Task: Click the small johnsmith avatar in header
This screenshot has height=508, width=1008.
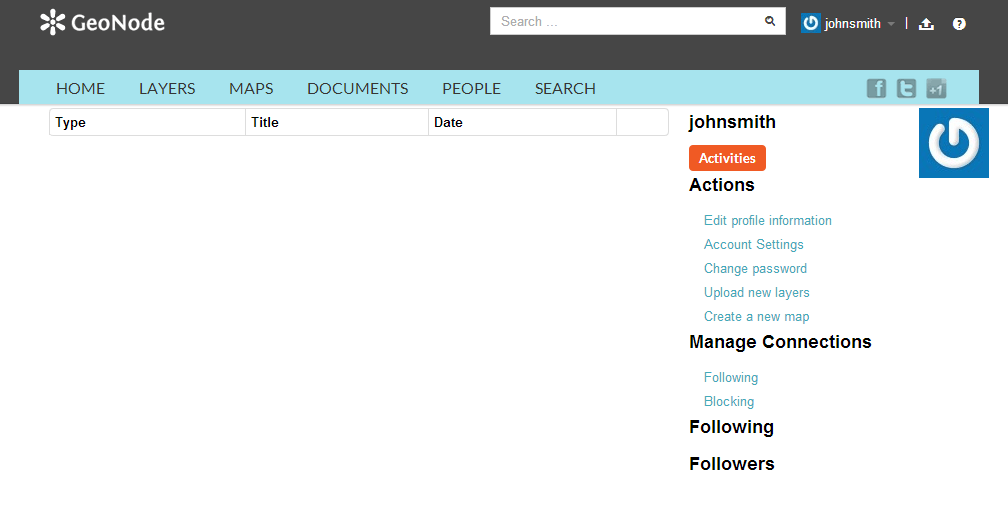Action: pyautogui.click(x=811, y=23)
